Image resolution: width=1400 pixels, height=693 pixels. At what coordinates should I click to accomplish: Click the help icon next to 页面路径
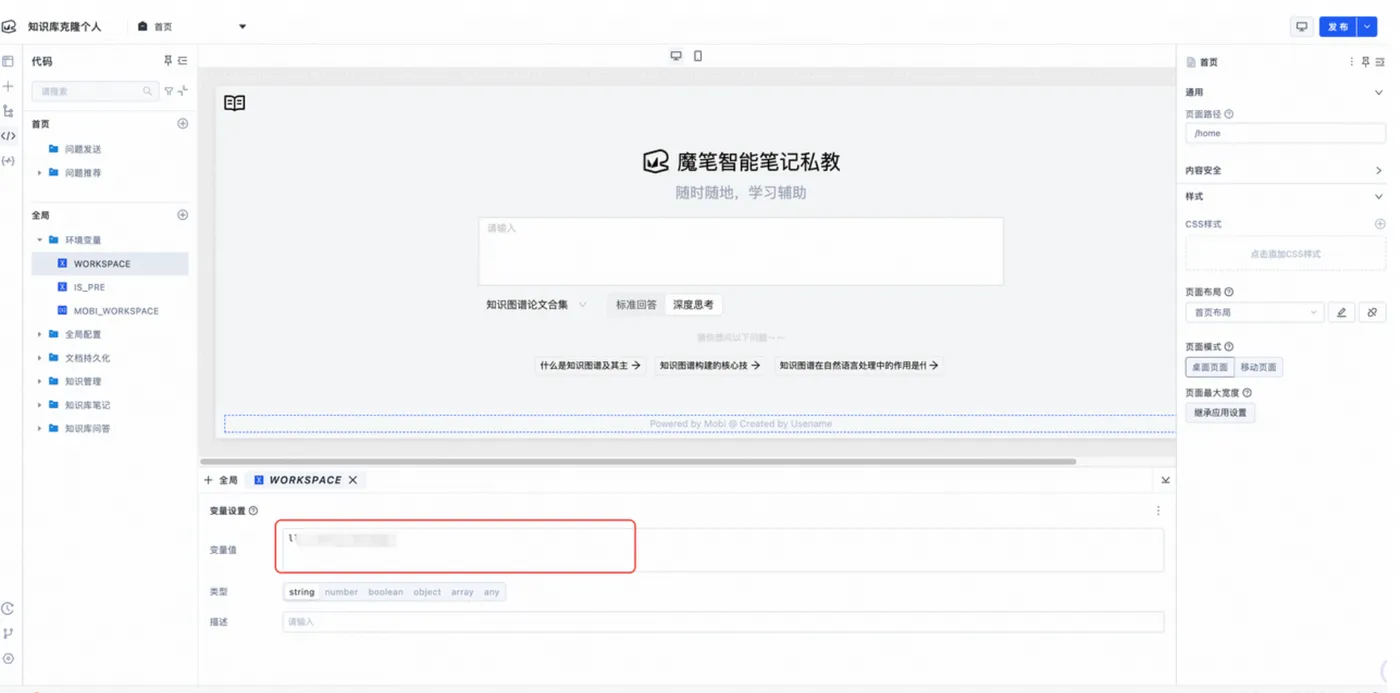click(x=1229, y=114)
